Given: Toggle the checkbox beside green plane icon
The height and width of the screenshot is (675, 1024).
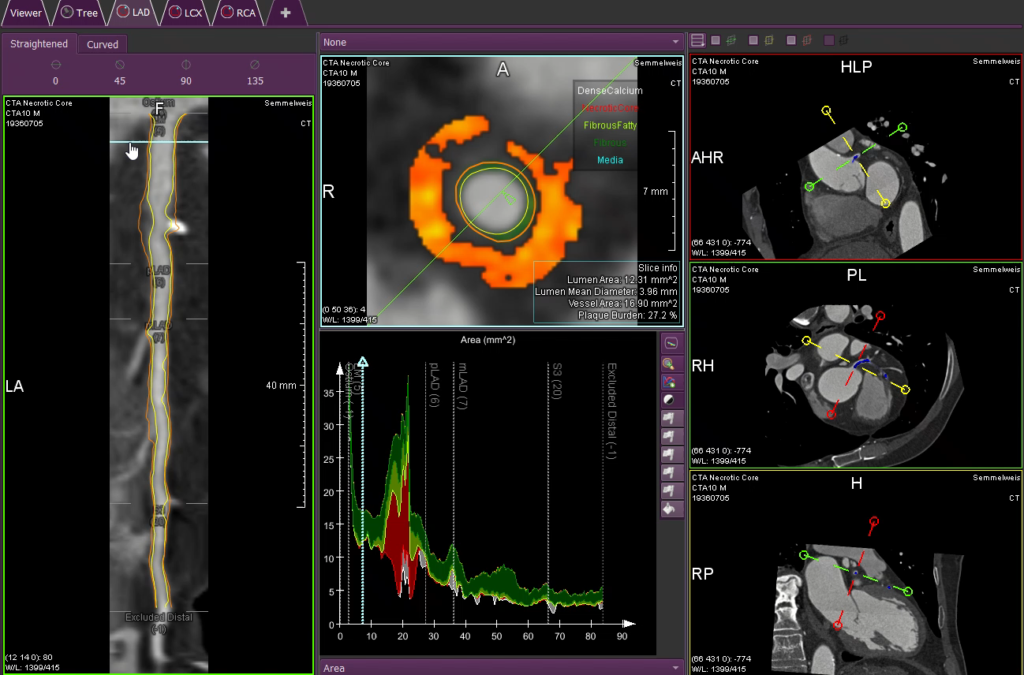Looking at the screenshot, I should click(716, 41).
